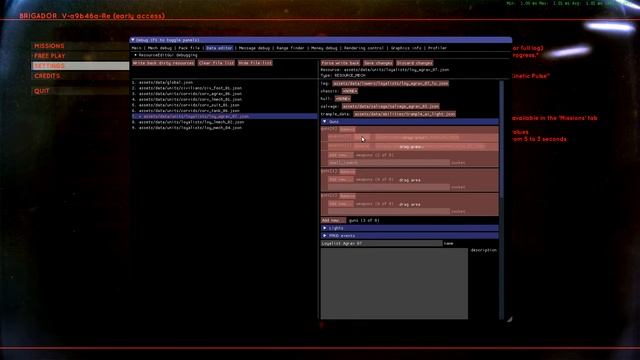The width and height of the screenshot is (640, 360).
Task: Click the debug window resize grip
Action: click(x=509, y=320)
